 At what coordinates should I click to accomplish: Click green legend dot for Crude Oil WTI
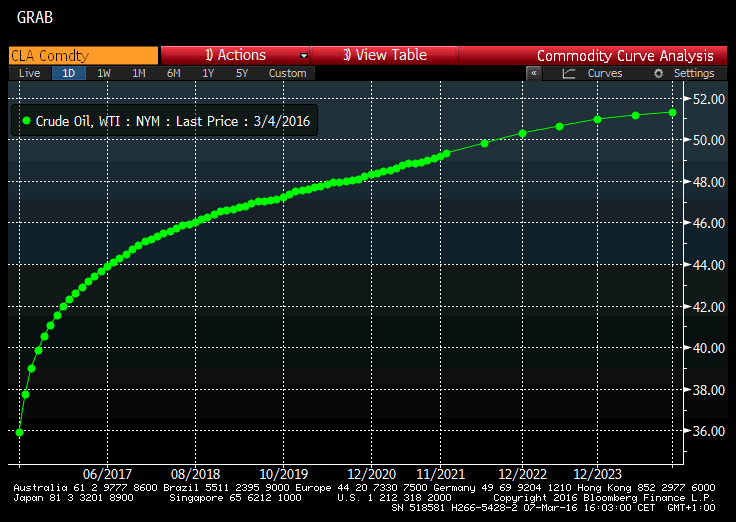pos(27,121)
